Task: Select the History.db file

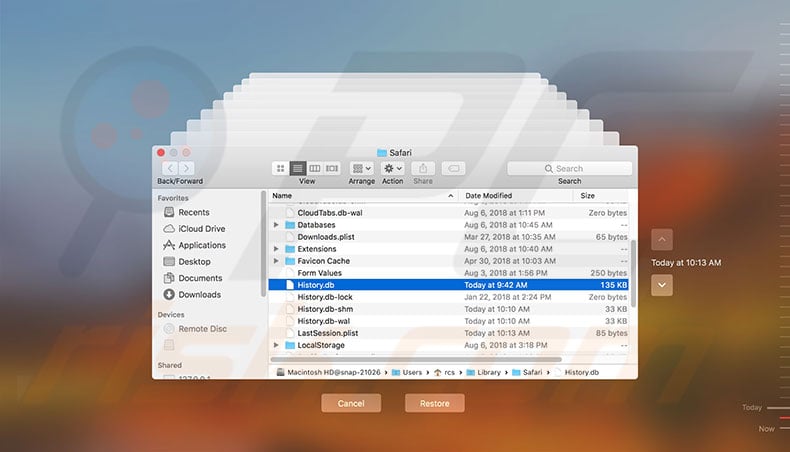Action: pyautogui.click(x=448, y=285)
